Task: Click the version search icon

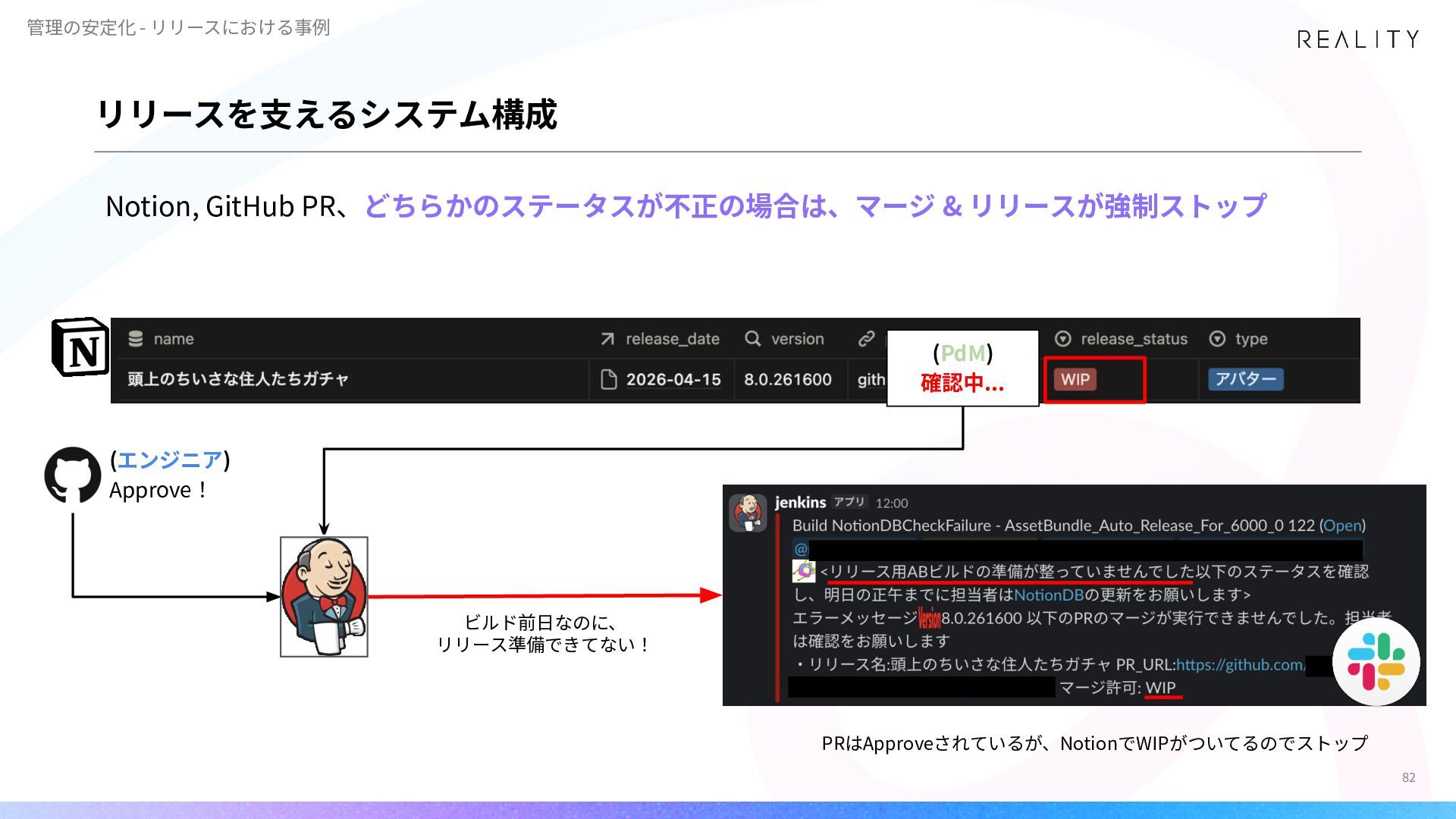Action: (x=752, y=338)
